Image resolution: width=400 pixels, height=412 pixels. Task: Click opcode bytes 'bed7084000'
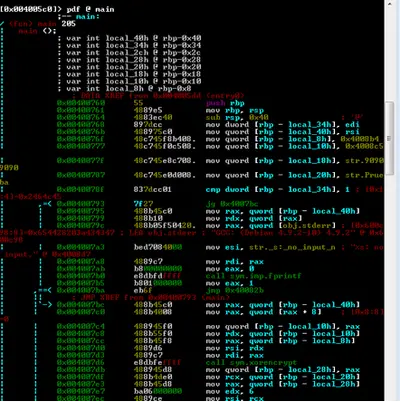[158, 247]
